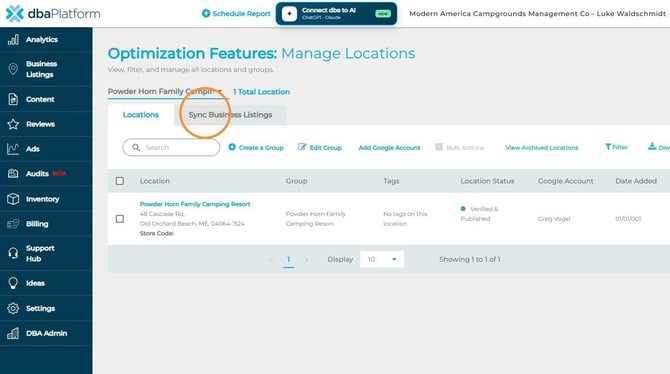Click the Bulk Actions icon

pyautogui.click(x=439, y=147)
